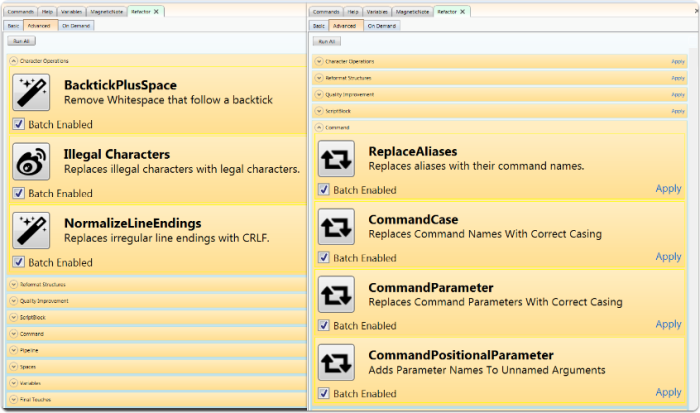Collapse Character Operations in the left pane
700x413 pixels.
13,61
